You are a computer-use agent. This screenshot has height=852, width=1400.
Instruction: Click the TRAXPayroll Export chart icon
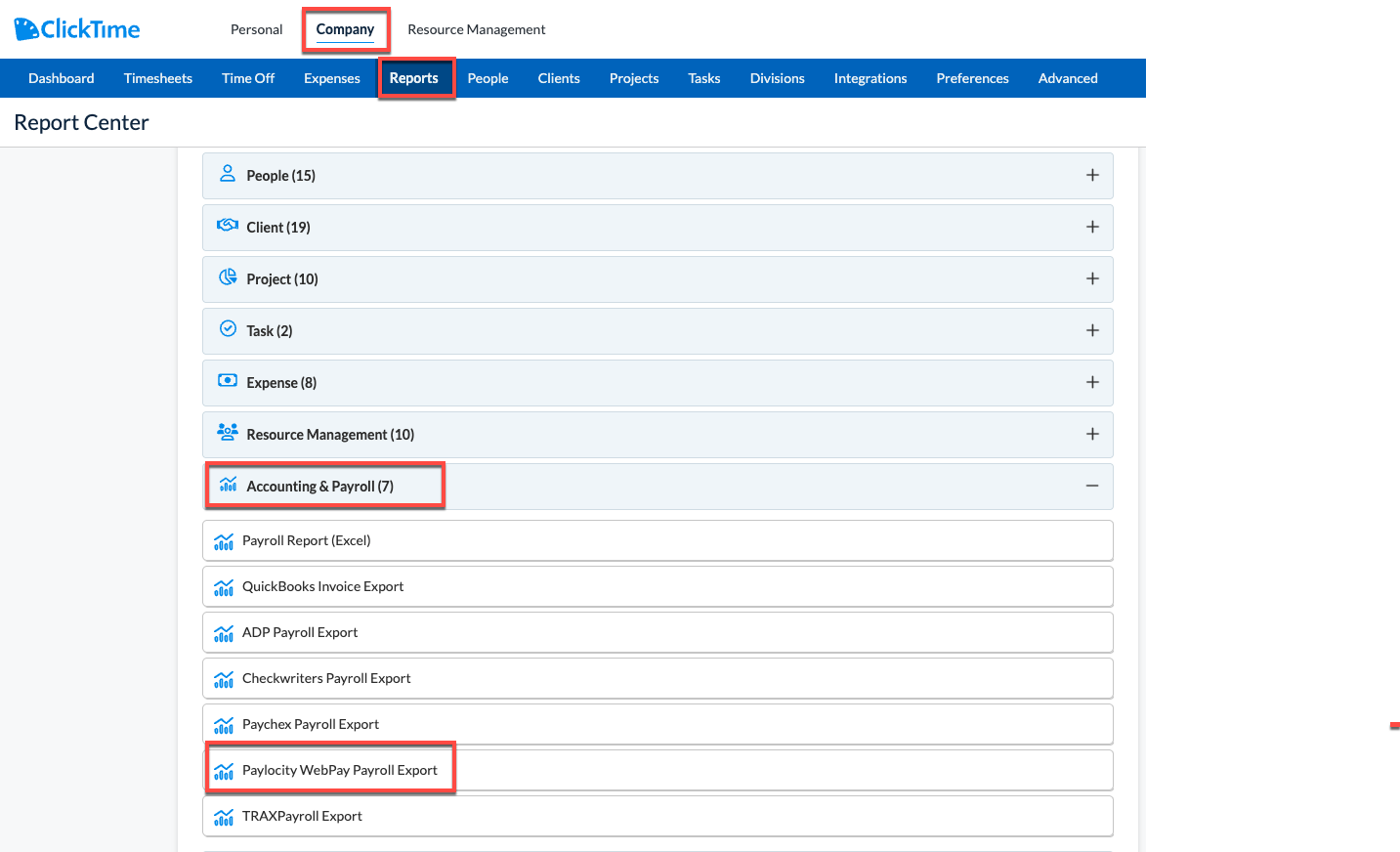(x=224, y=817)
